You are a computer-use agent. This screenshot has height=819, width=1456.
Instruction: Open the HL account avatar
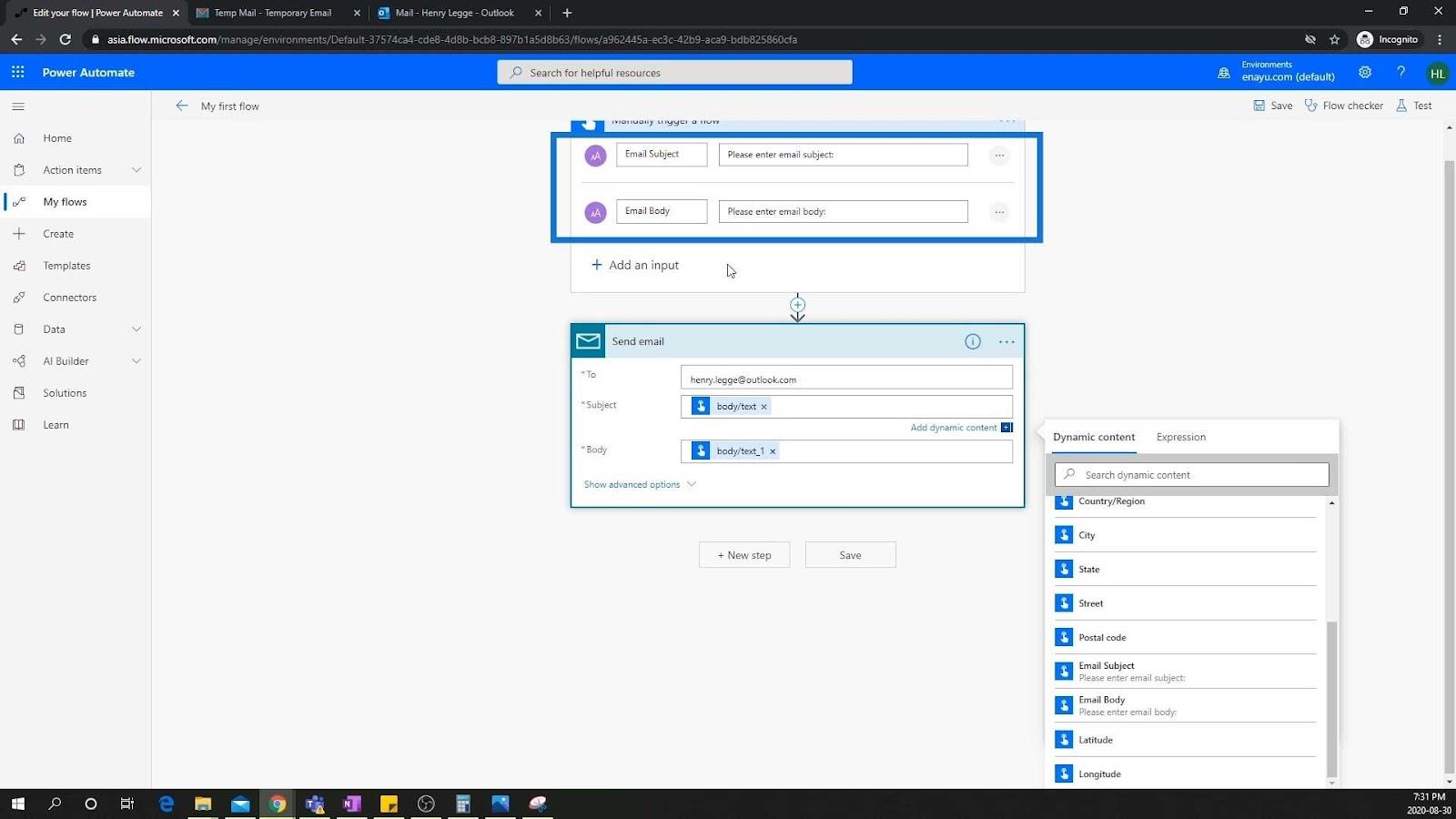click(x=1437, y=74)
